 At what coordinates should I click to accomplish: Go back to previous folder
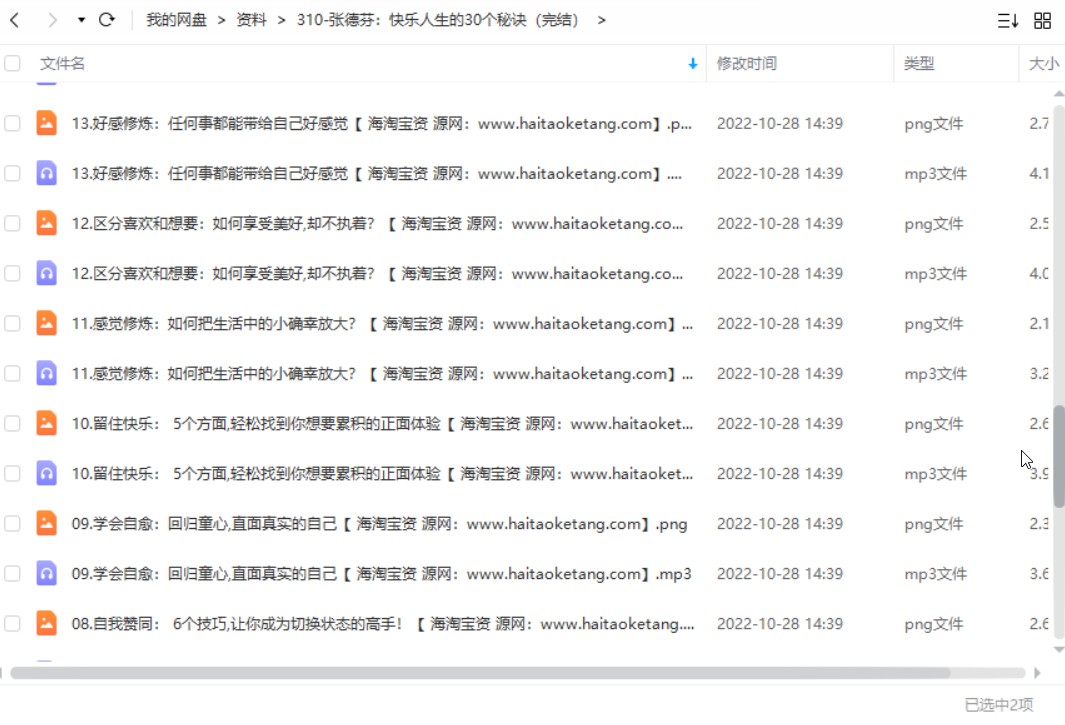[x=14, y=20]
